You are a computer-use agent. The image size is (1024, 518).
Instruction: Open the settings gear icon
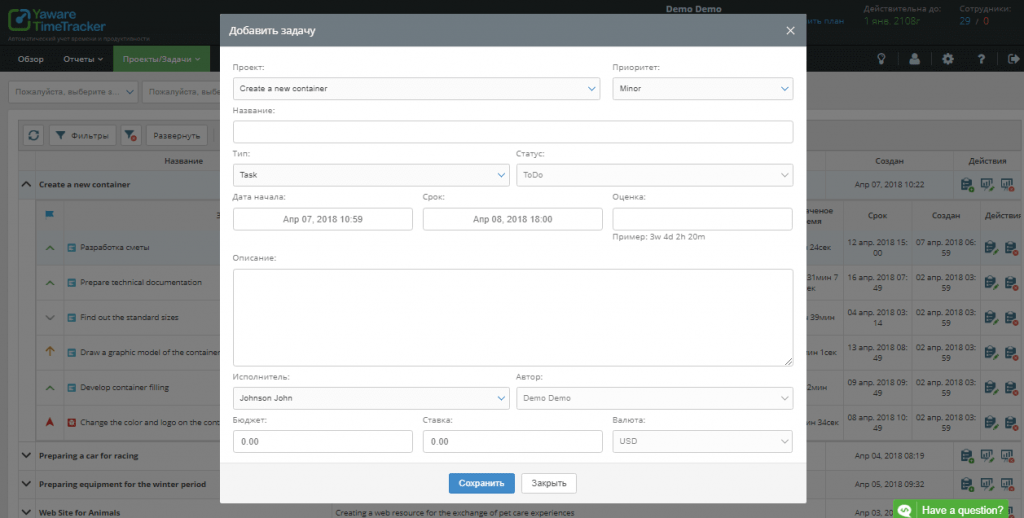[948, 59]
